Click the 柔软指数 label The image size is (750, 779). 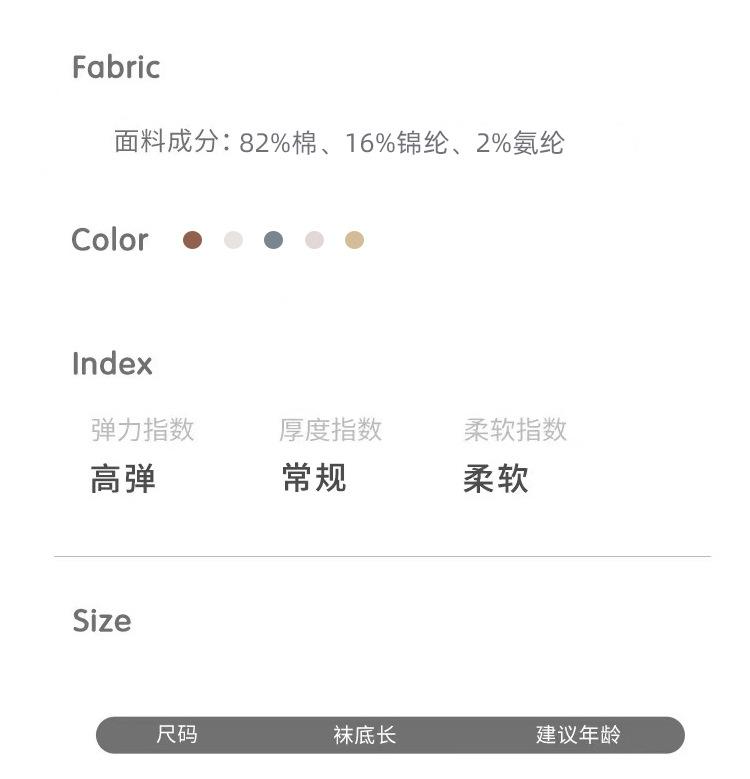click(515, 430)
